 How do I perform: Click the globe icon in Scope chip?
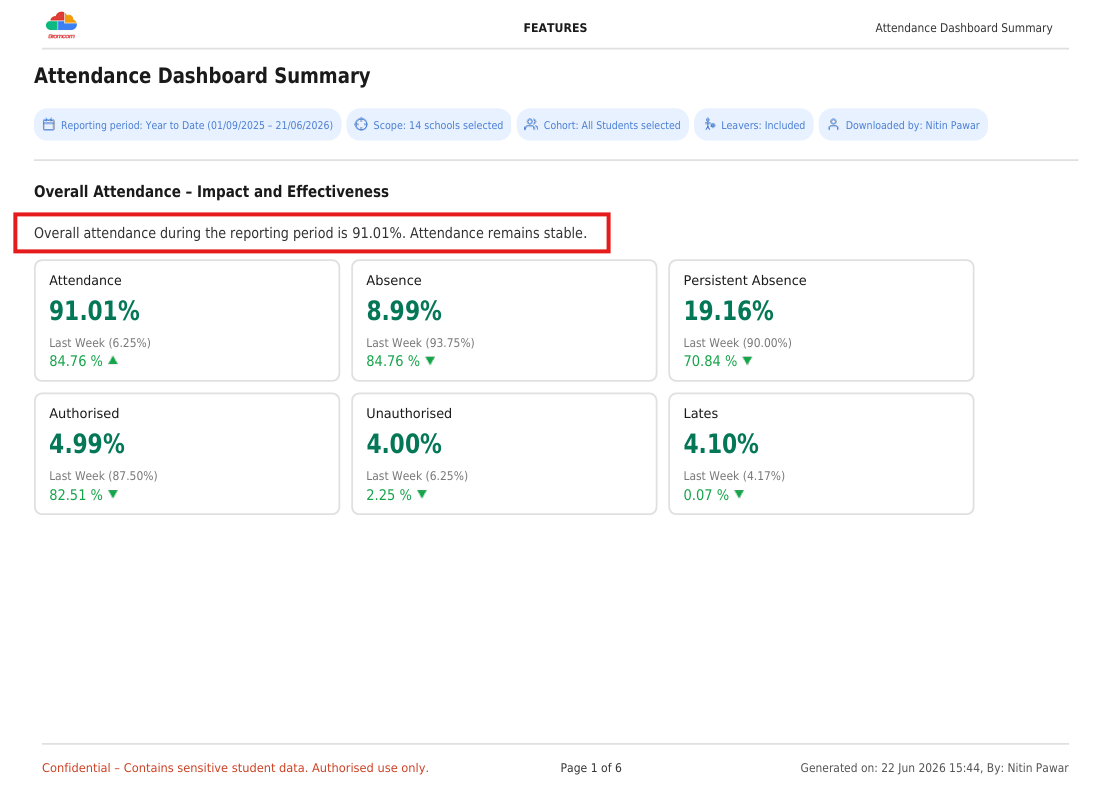click(x=361, y=125)
